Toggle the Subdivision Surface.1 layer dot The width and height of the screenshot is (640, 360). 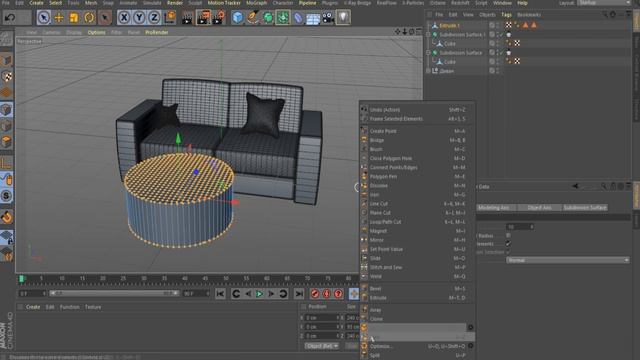point(492,35)
